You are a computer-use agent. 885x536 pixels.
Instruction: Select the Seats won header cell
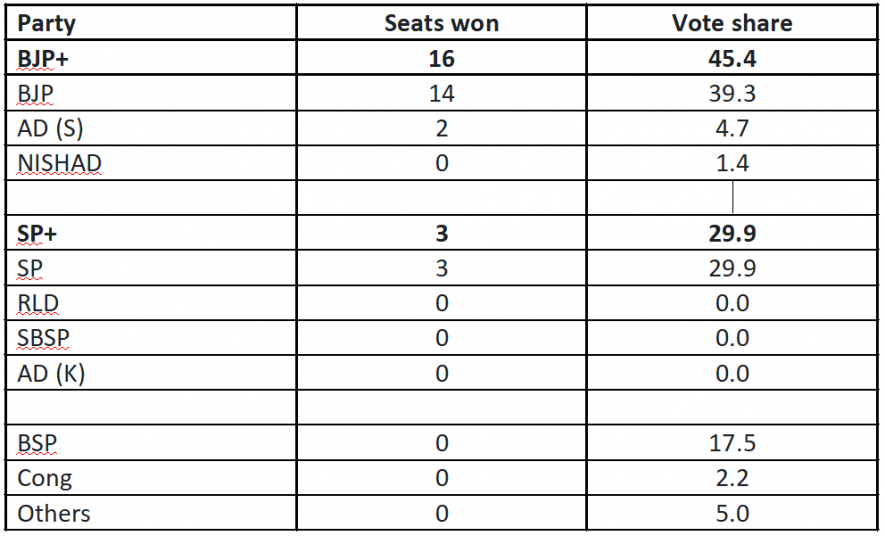441,24
